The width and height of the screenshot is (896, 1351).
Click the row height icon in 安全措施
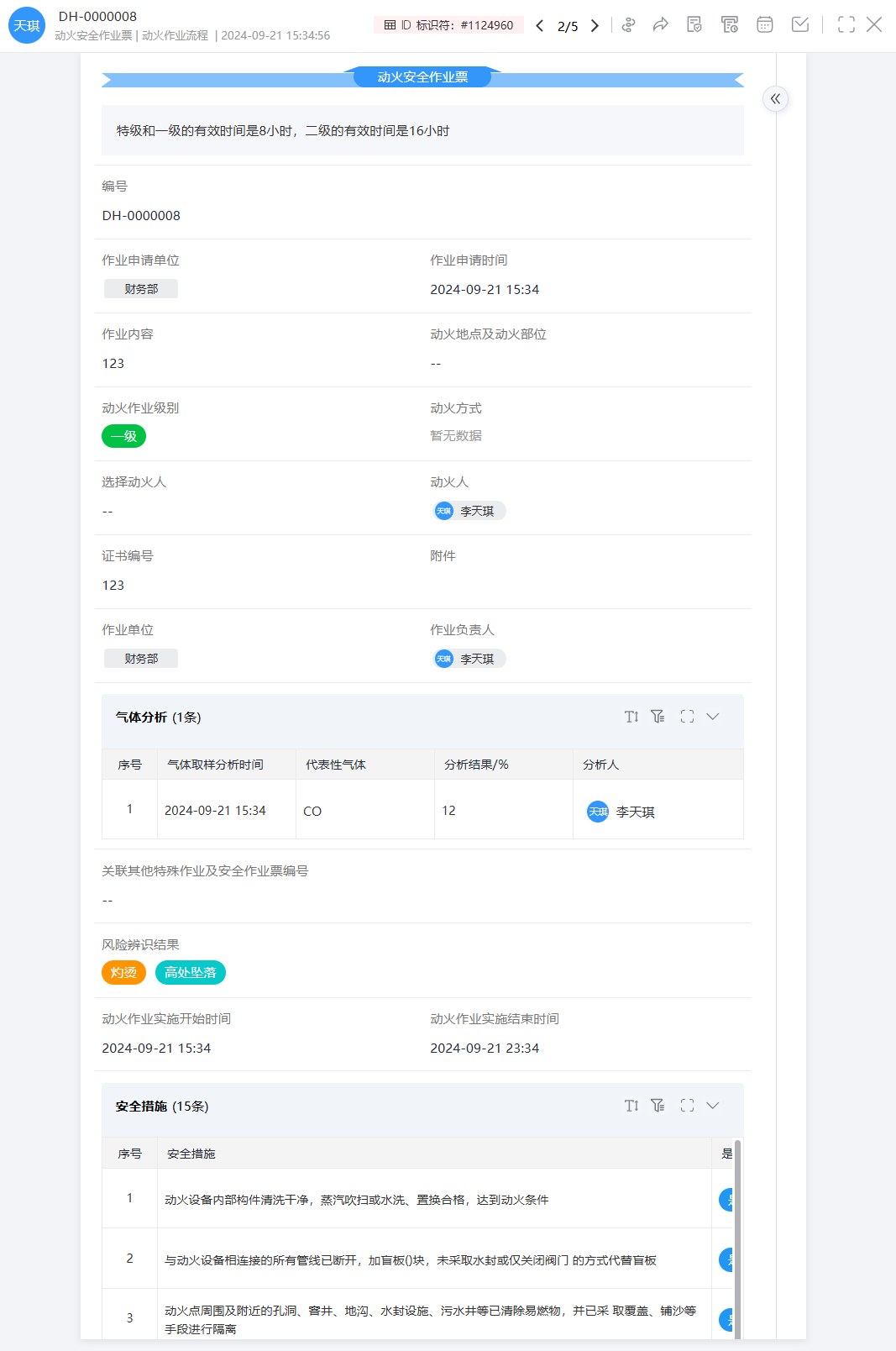631,1106
